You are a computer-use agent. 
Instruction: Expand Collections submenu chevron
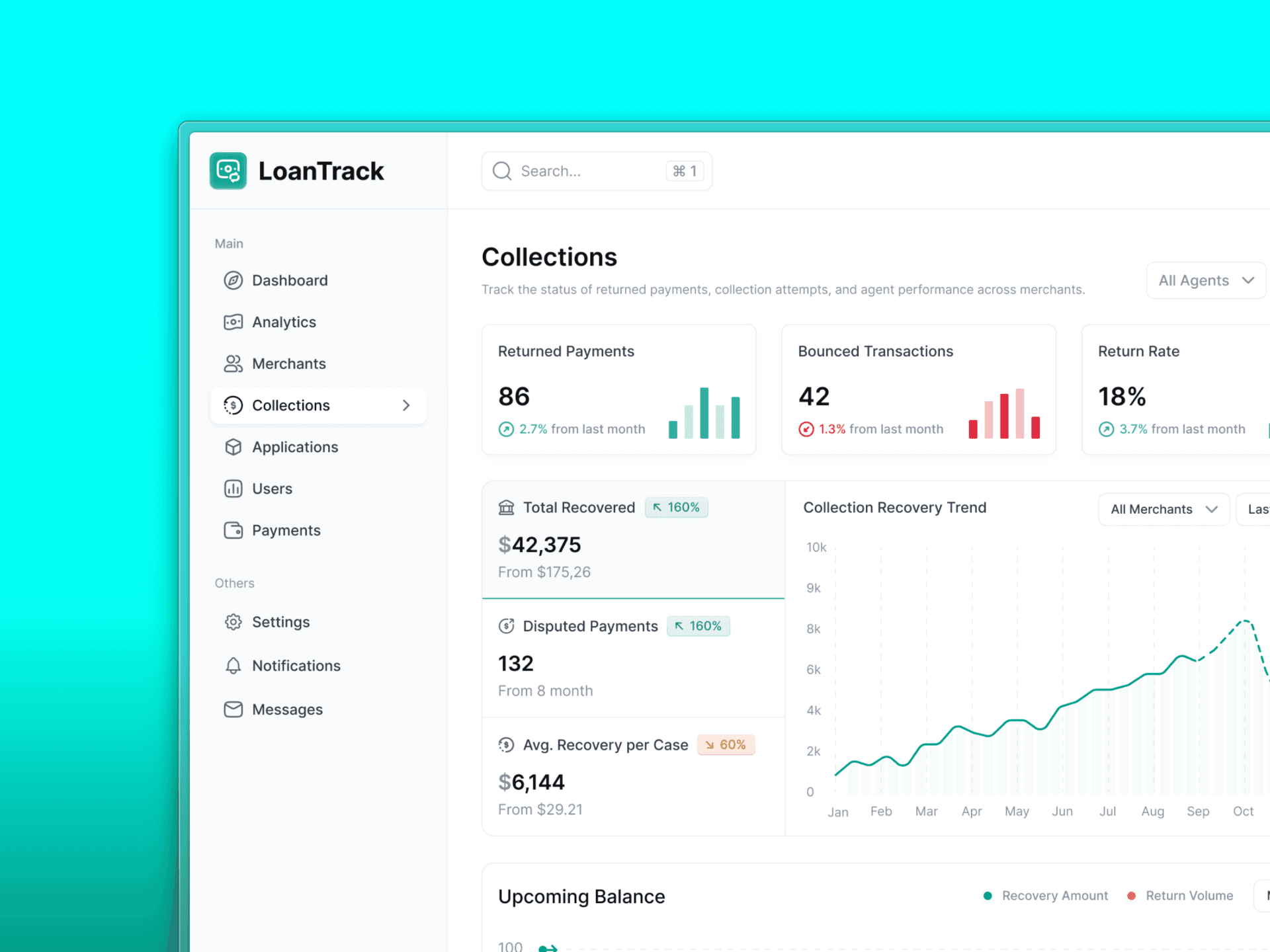[x=406, y=405]
